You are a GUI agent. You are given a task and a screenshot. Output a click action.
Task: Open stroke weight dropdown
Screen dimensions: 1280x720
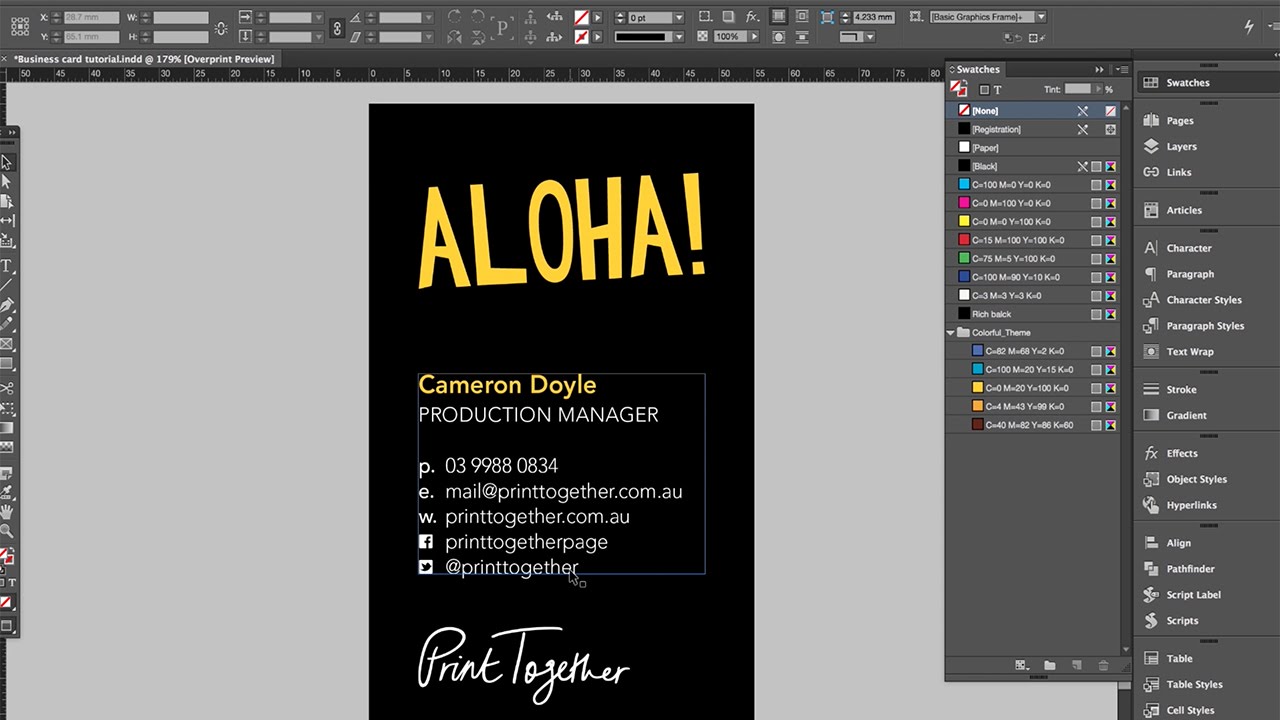[679, 18]
